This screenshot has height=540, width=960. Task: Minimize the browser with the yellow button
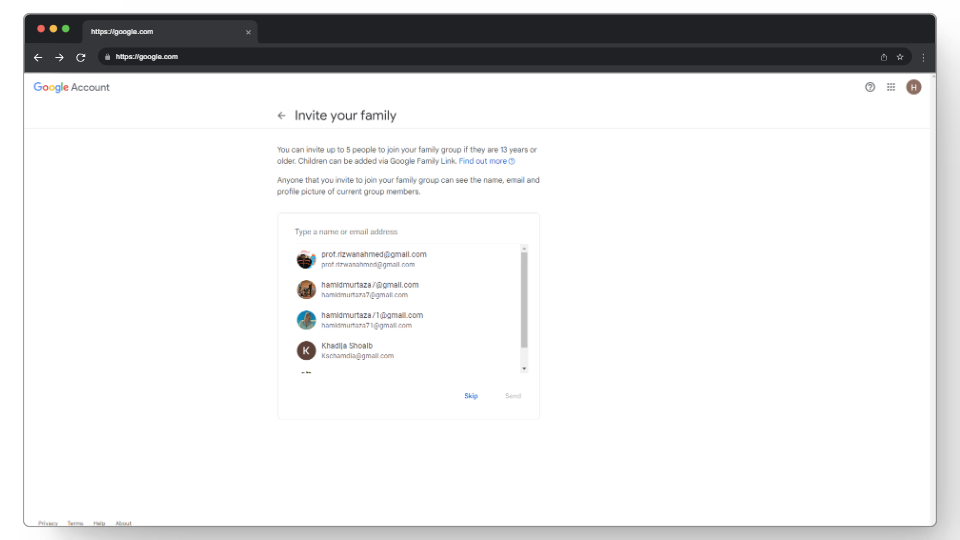pos(53,29)
